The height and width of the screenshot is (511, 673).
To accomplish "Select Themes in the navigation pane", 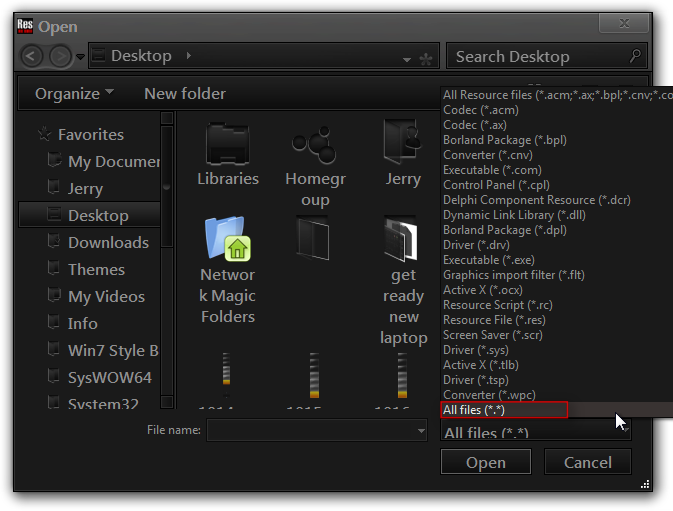I will tap(97, 270).
